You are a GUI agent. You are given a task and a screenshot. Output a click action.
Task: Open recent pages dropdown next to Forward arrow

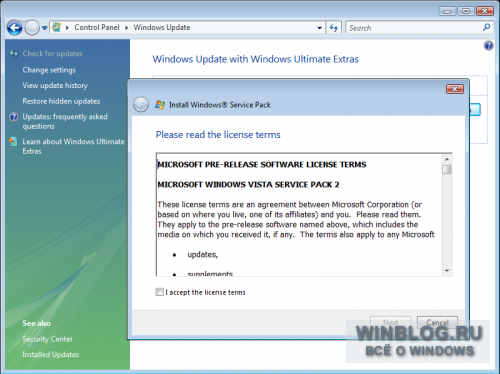pyautogui.click(x=44, y=28)
